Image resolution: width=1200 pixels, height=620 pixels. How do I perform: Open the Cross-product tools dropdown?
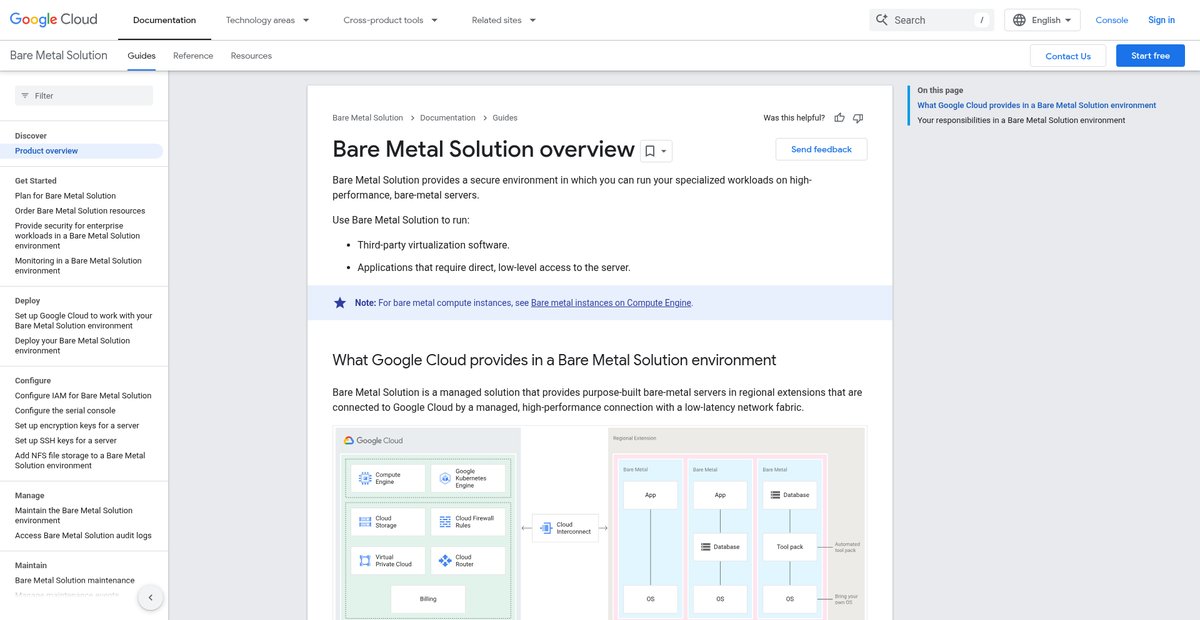coord(390,20)
